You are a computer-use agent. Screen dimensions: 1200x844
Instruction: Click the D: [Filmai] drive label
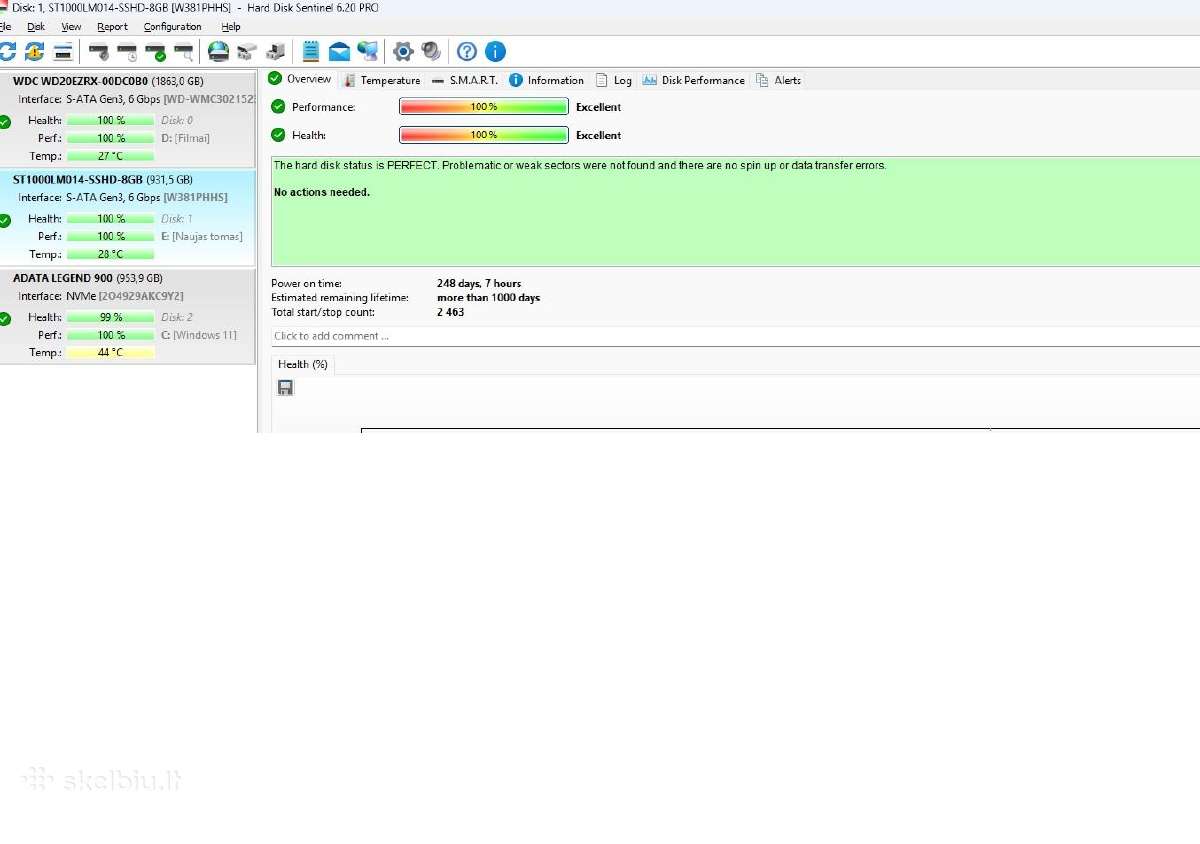pos(185,138)
